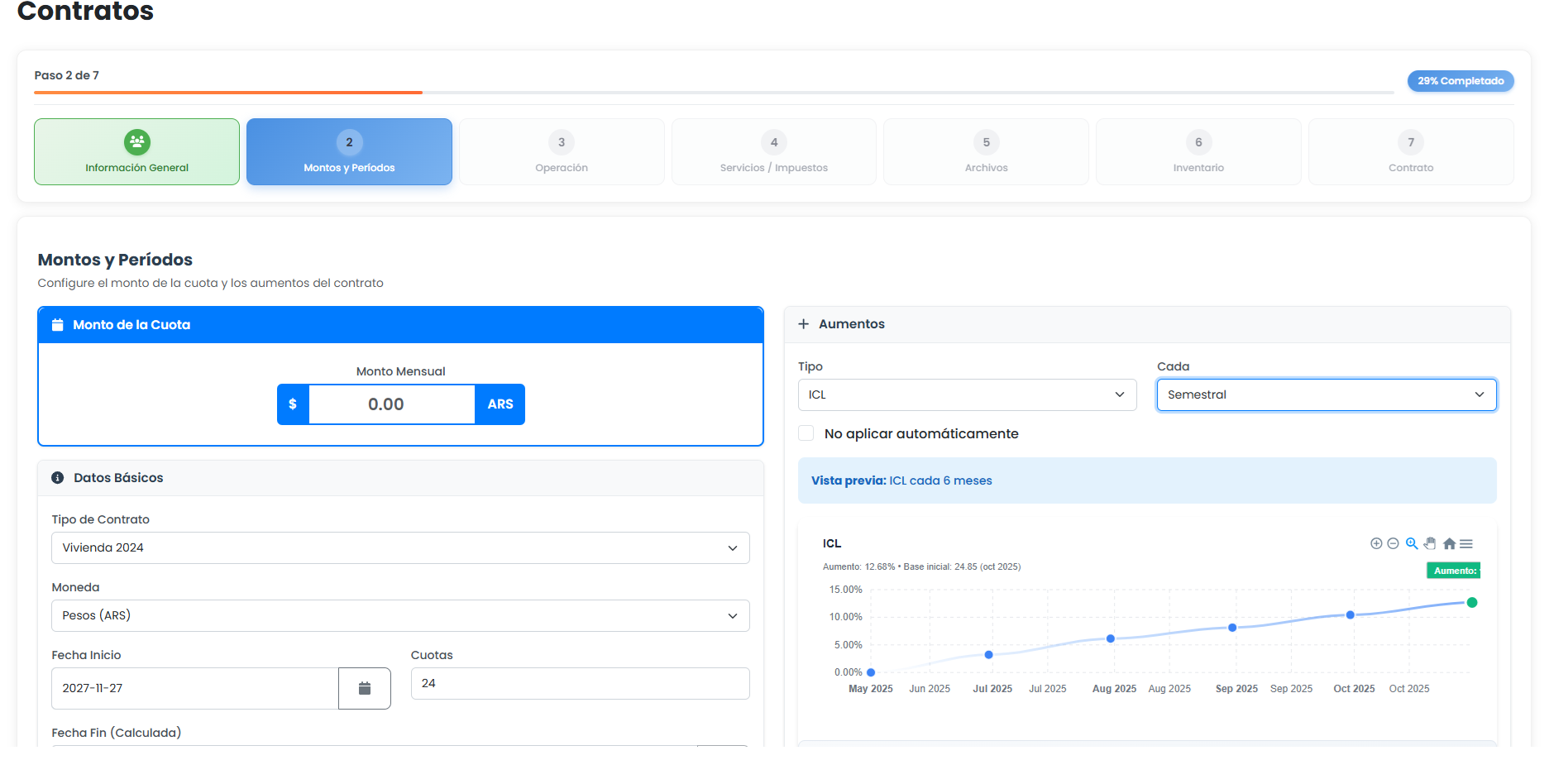Viewport: 1568px width, 760px height.
Task: Go to the Operación step
Action: [x=562, y=151]
